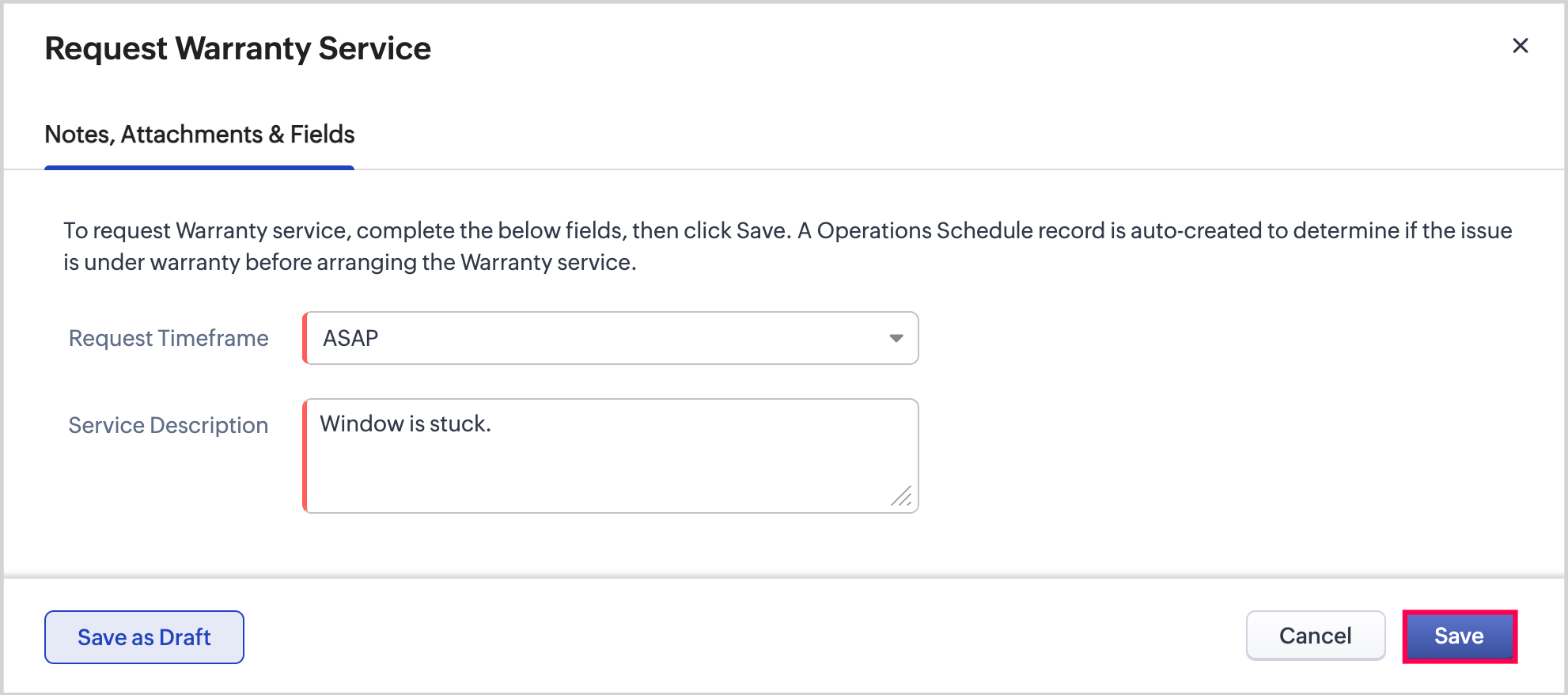
Task: Cancel the warranty service request
Action: [x=1315, y=636]
